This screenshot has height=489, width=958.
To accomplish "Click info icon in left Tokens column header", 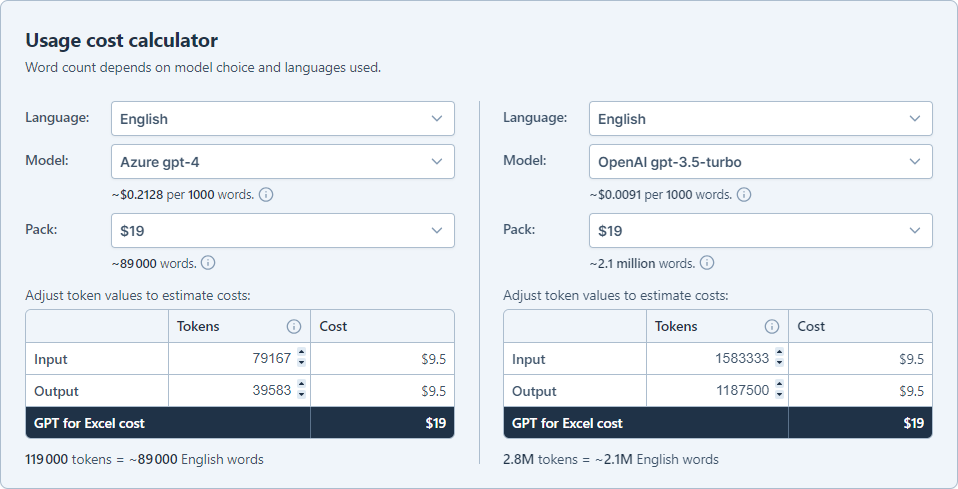I will (294, 326).
